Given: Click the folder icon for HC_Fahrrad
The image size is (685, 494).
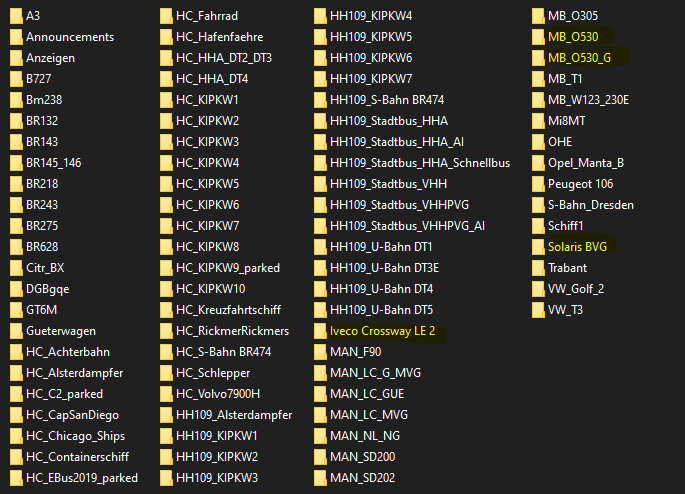Looking at the screenshot, I should [165, 16].
